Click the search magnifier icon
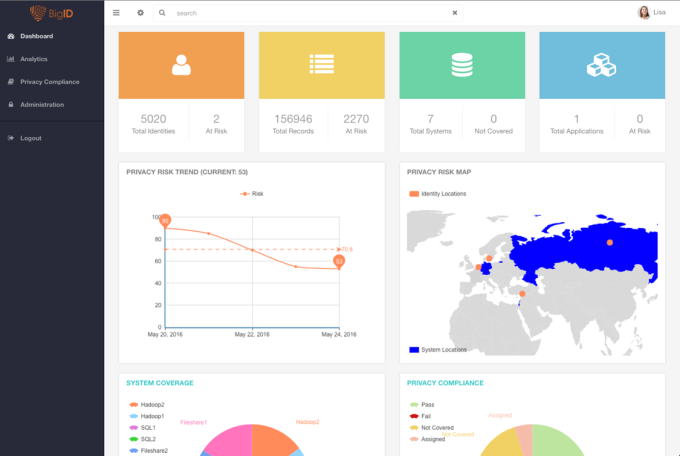Viewport: 680px width, 456px height. tap(162, 13)
